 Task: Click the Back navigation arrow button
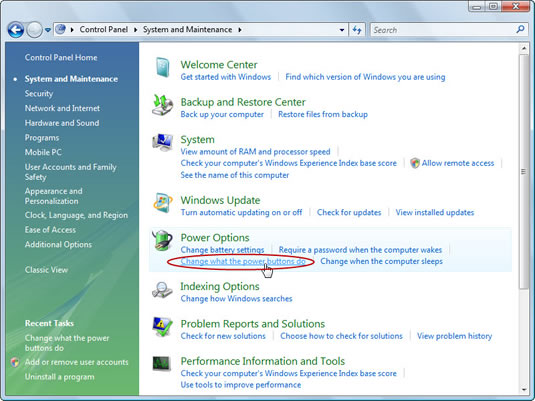(x=16, y=30)
